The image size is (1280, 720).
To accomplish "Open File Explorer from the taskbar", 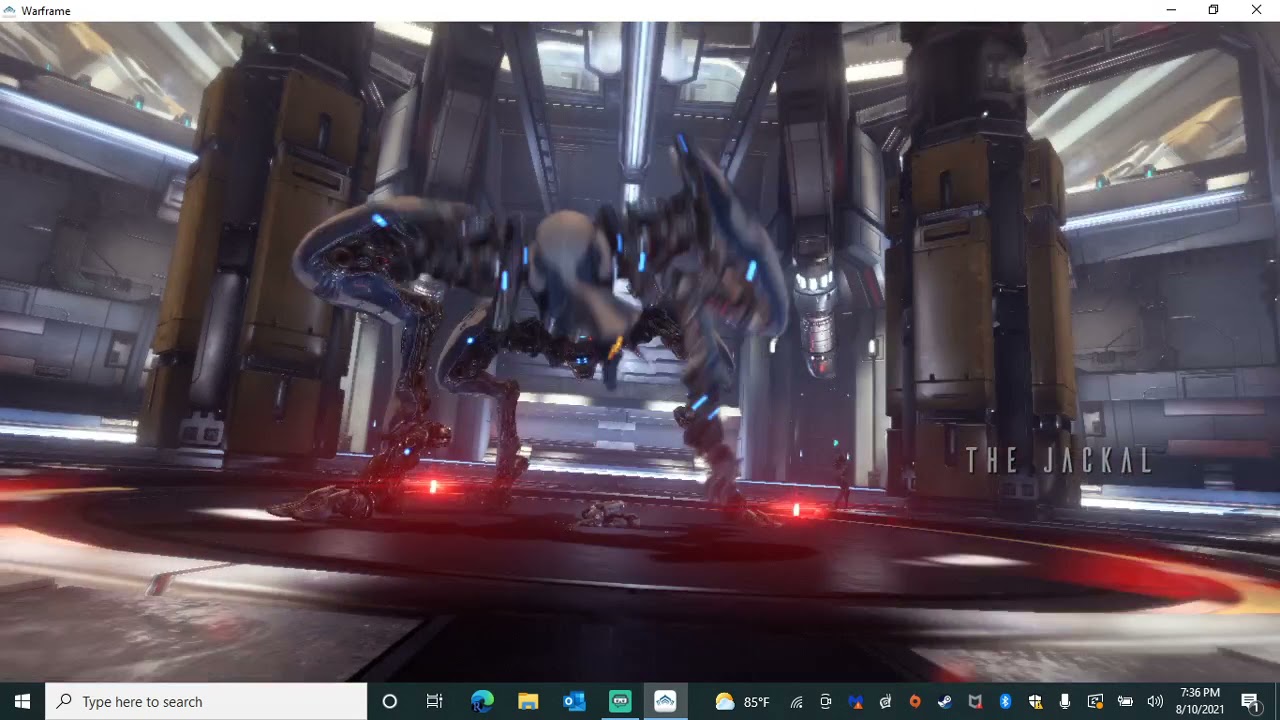I will [528, 701].
